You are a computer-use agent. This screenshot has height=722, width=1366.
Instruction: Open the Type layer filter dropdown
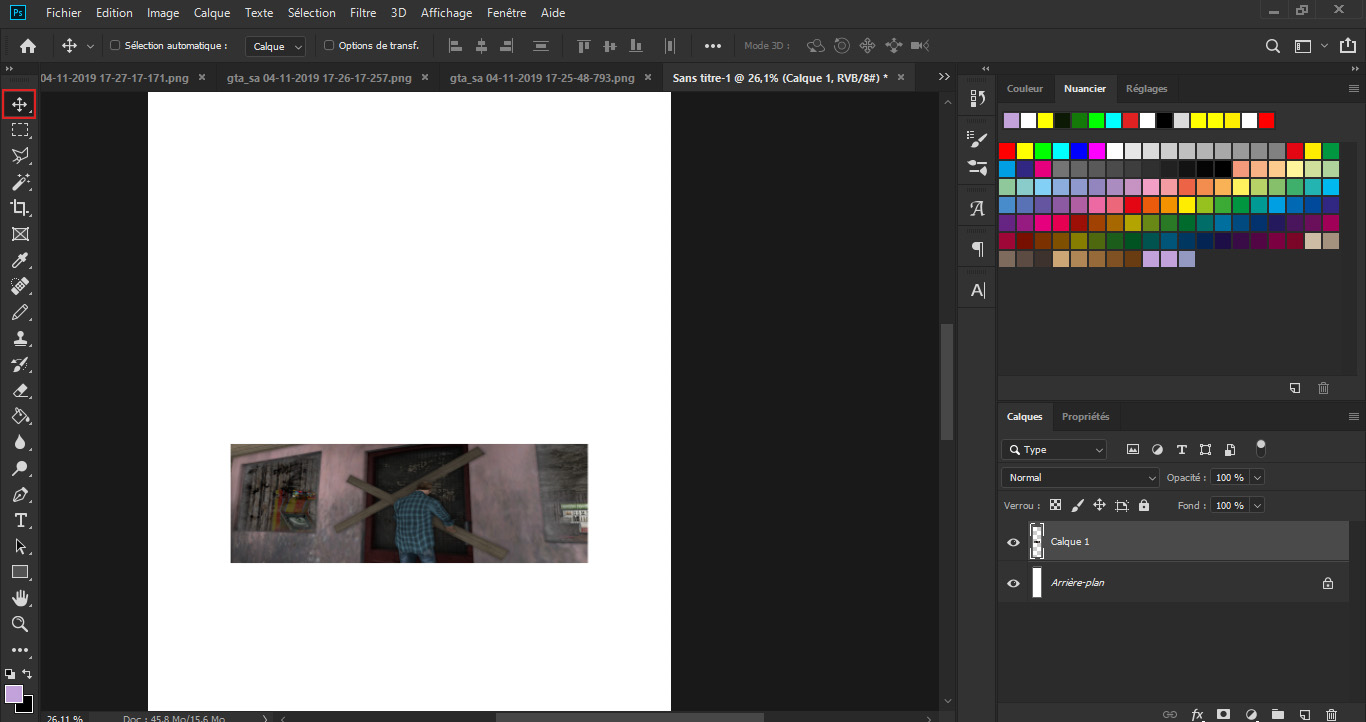coord(1054,450)
